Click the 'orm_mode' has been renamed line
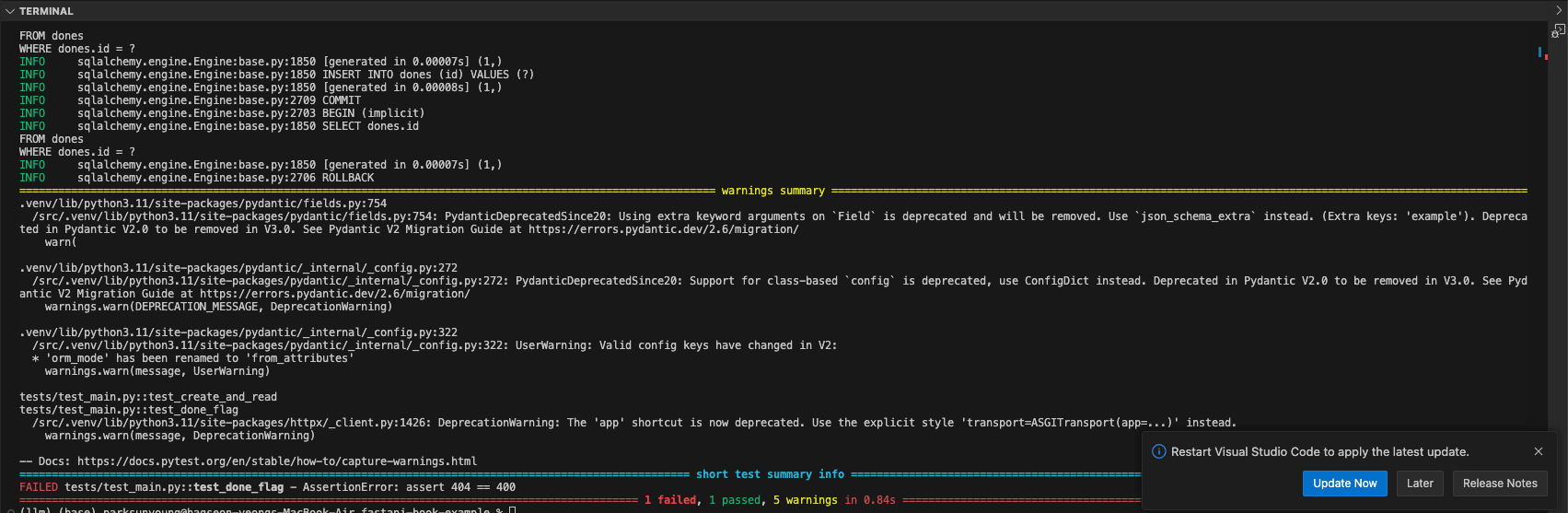 pos(192,358)
